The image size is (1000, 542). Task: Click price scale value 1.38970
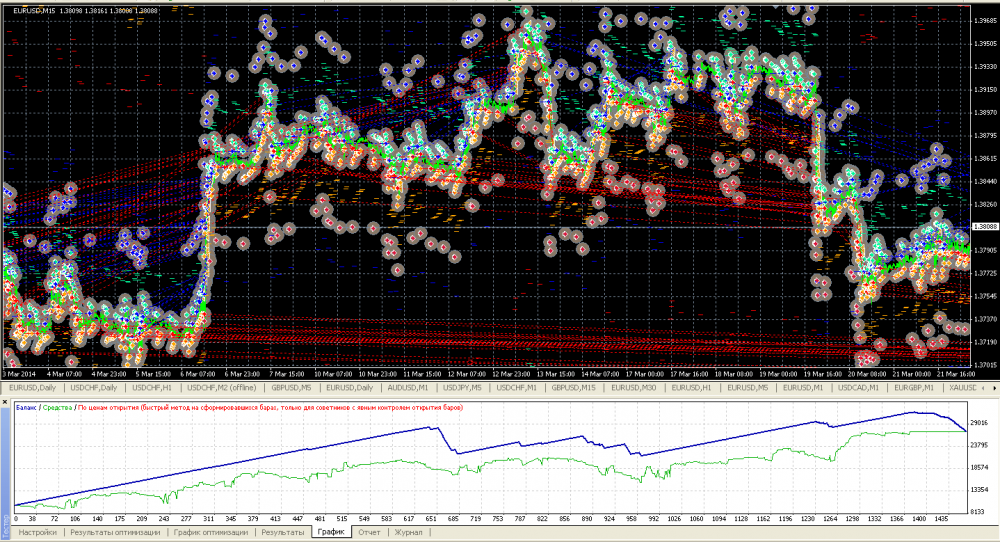pyautogui.click(x=985, y=113)
